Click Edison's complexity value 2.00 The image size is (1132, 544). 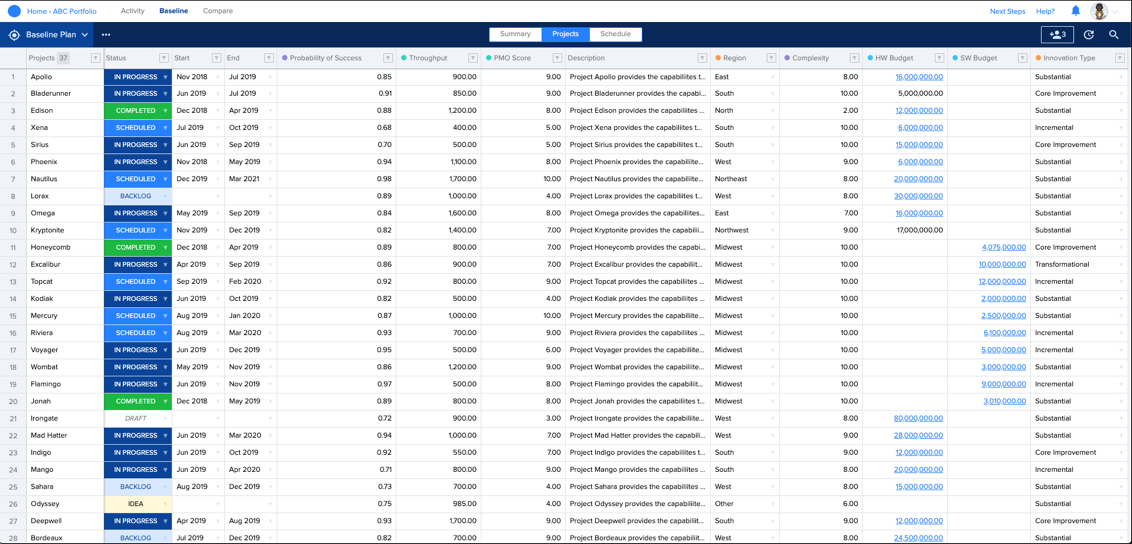click(849, 110)
